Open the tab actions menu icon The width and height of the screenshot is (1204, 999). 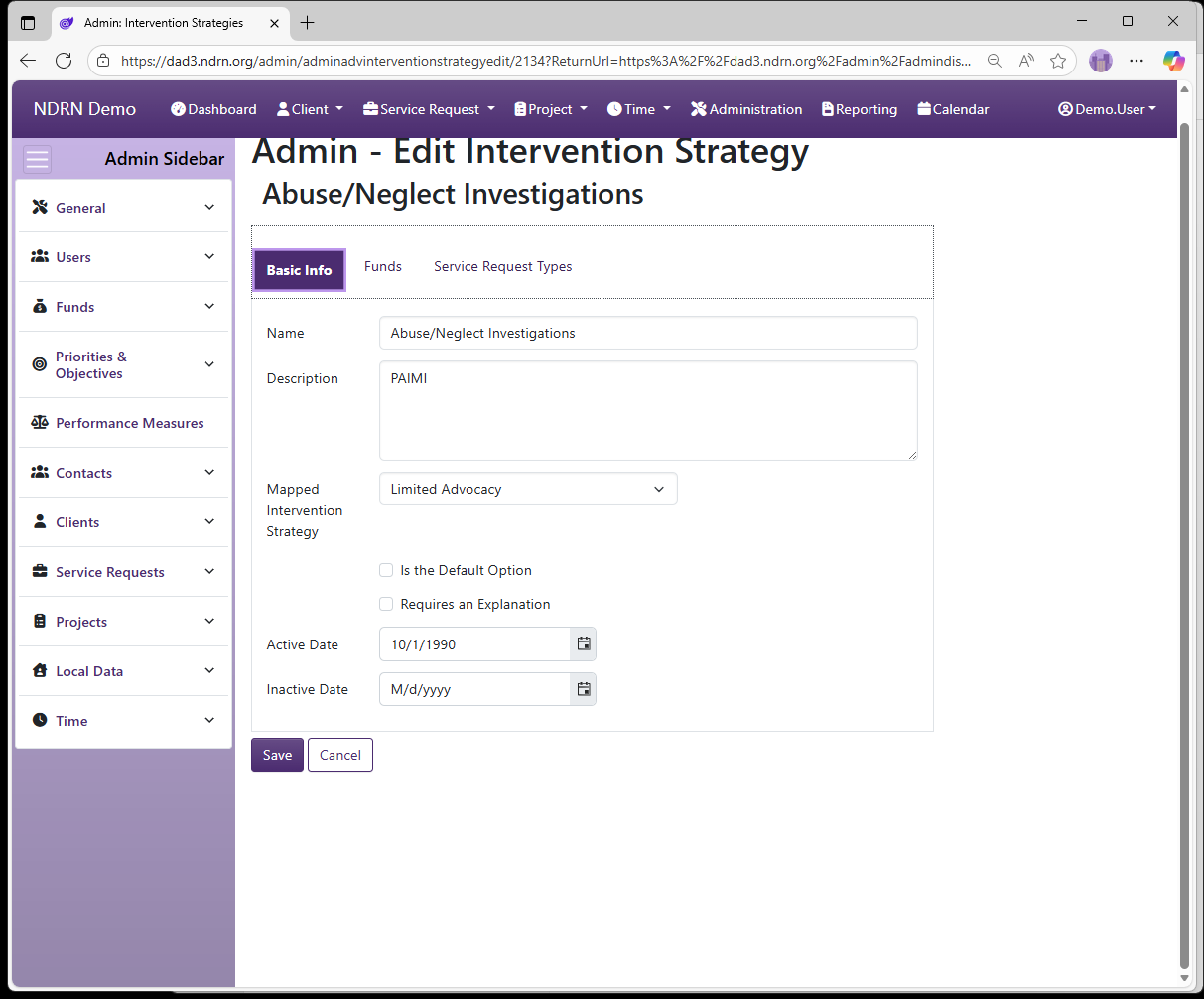28,23
